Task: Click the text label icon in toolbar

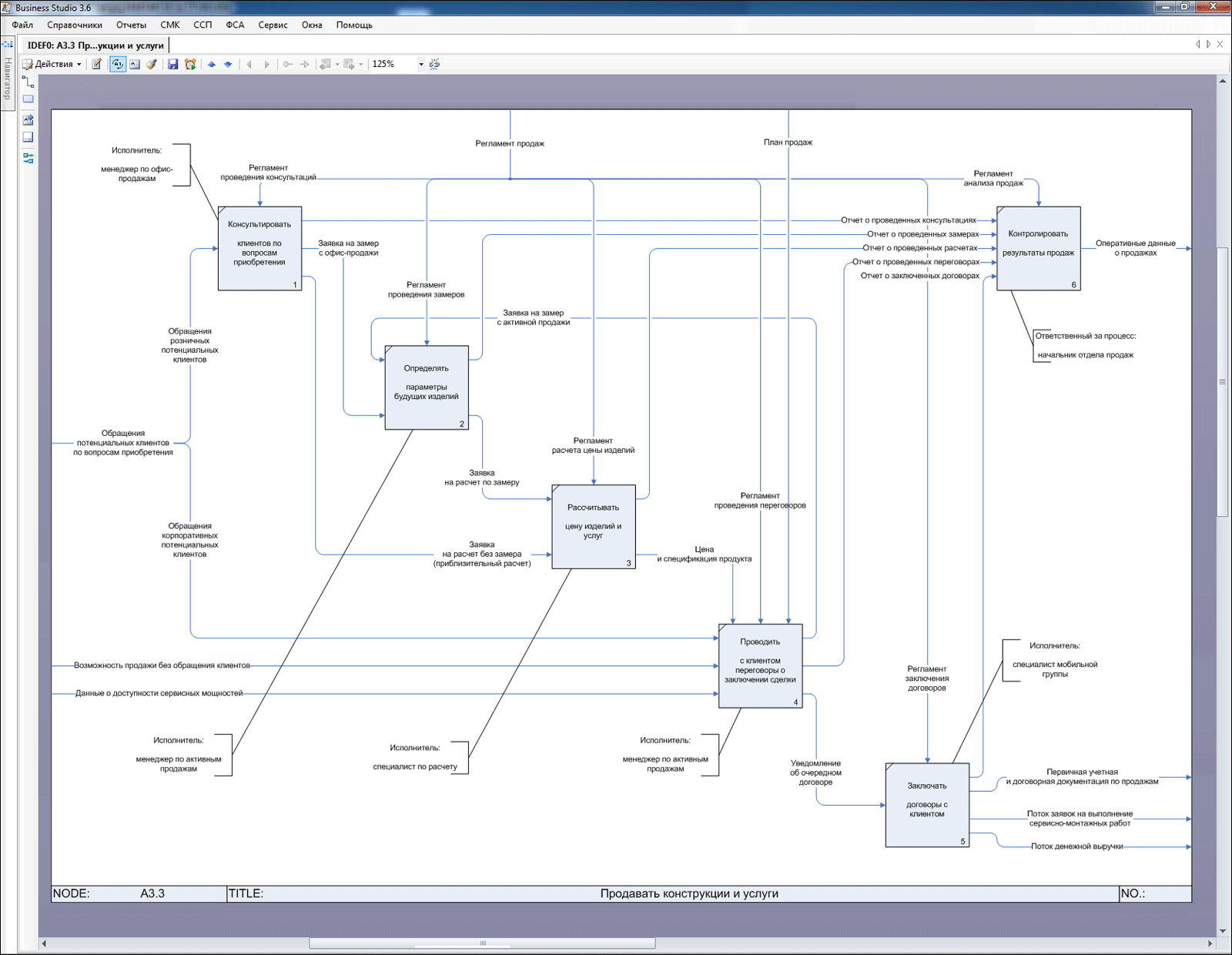Action: coord(135,65)
